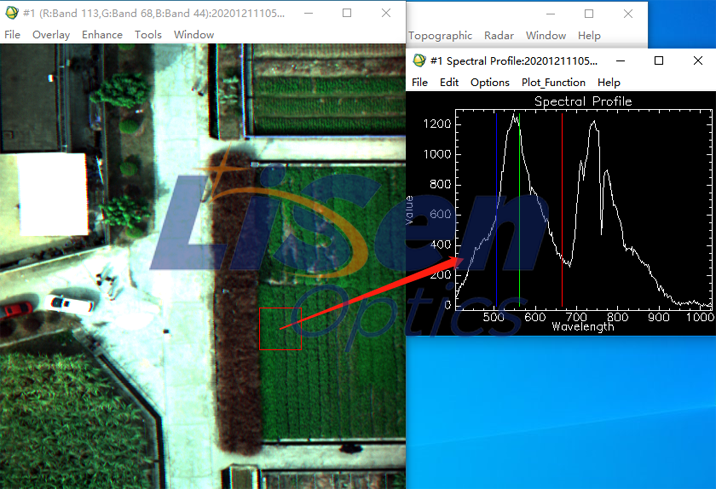Open the Topographic menu
The image size is (716, 489).
click(x=440, y=36)
